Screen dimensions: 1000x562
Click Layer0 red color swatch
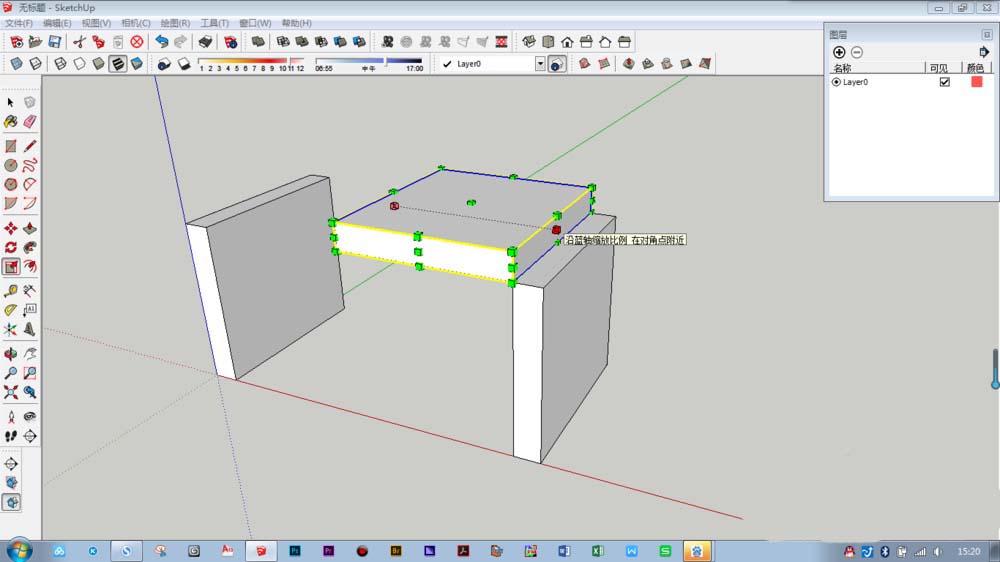click(976, 82)
